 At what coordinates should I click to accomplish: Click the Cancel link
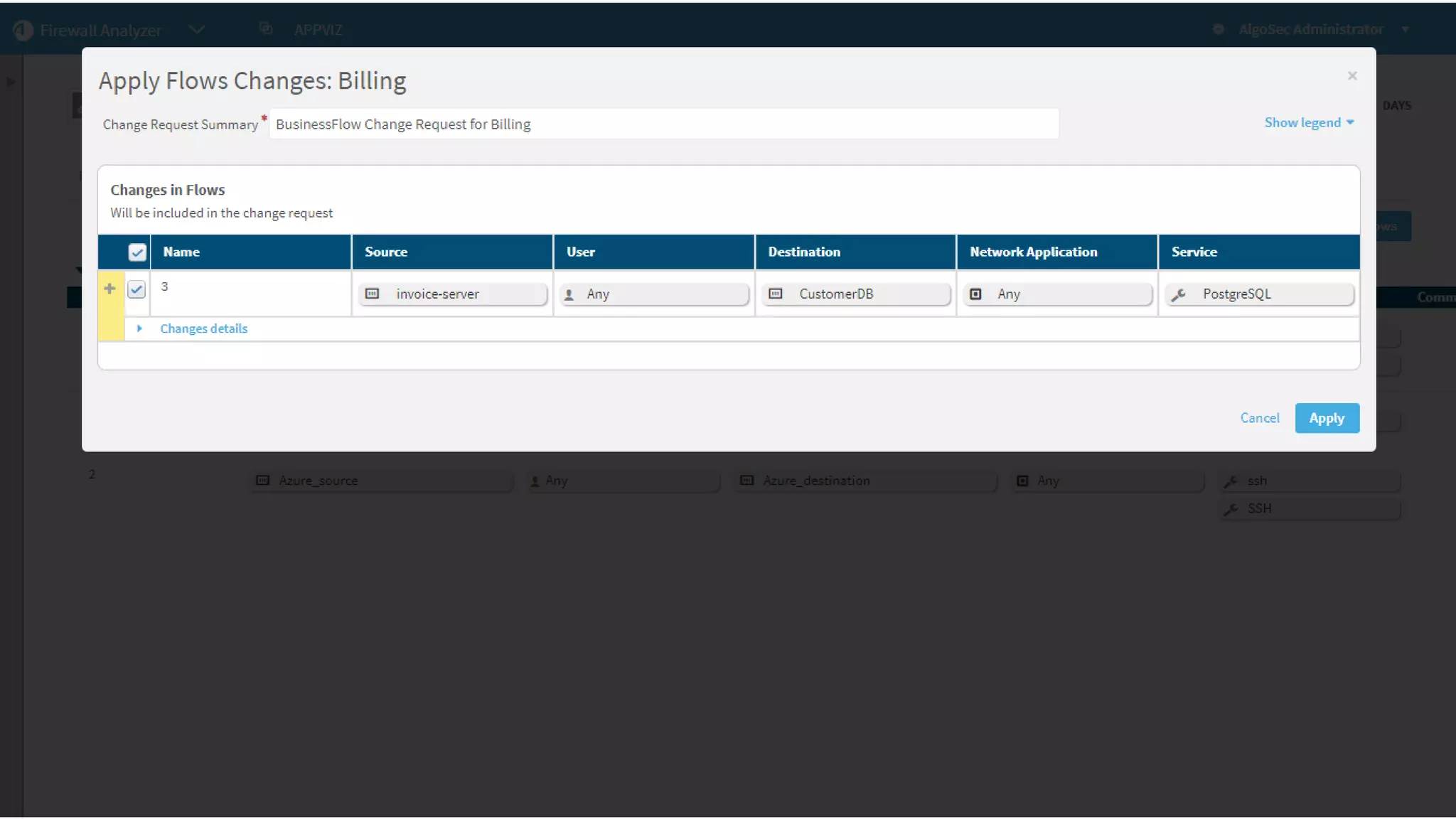click(x=1259, y=418)
